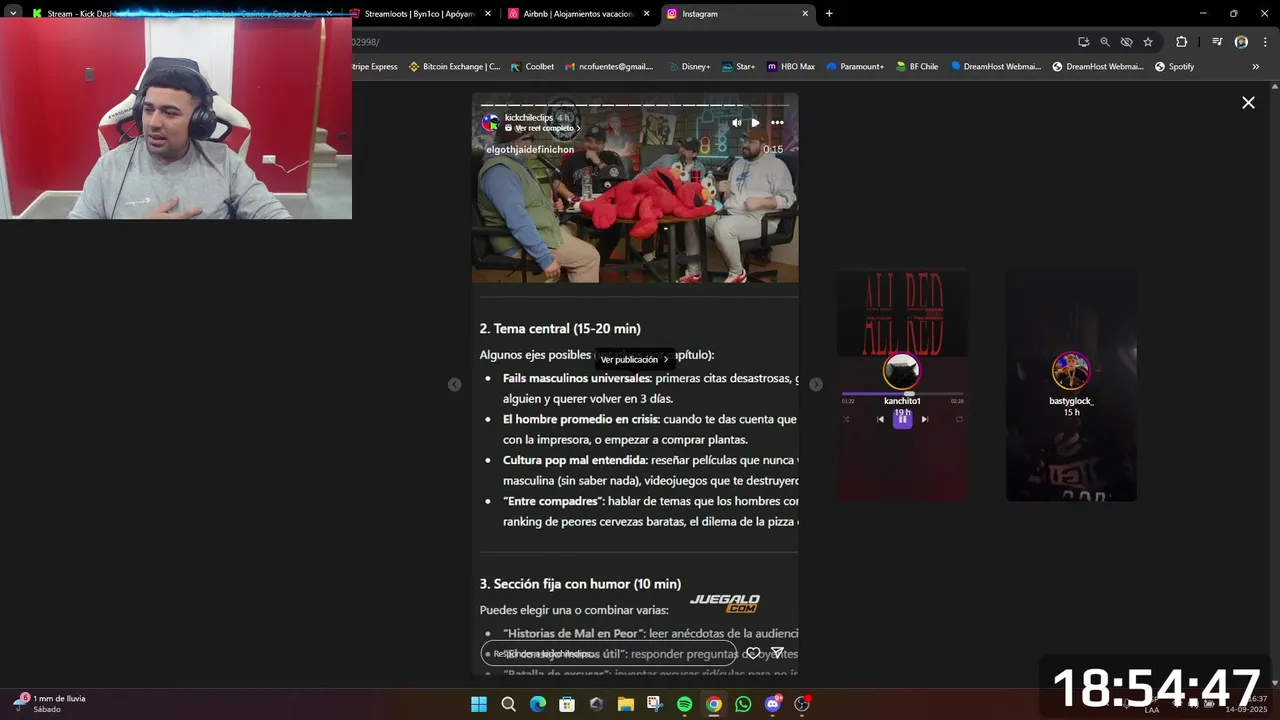Open Chrome three-dot menu
The width and height of the screenshot is (1280, 720).
[1265, 42]
